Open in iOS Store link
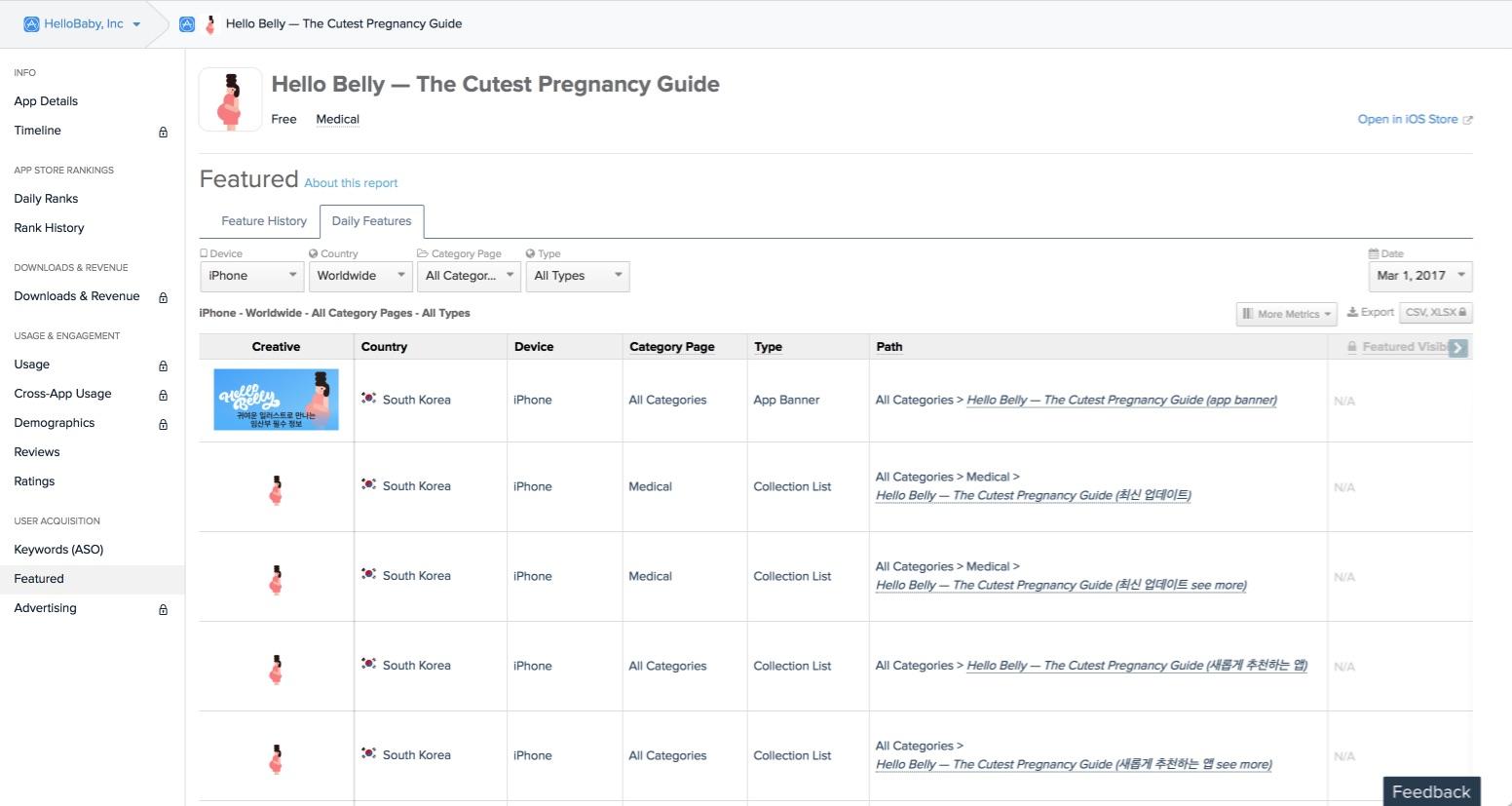Screen dimensions: 1512x806 click(1415, 119)
